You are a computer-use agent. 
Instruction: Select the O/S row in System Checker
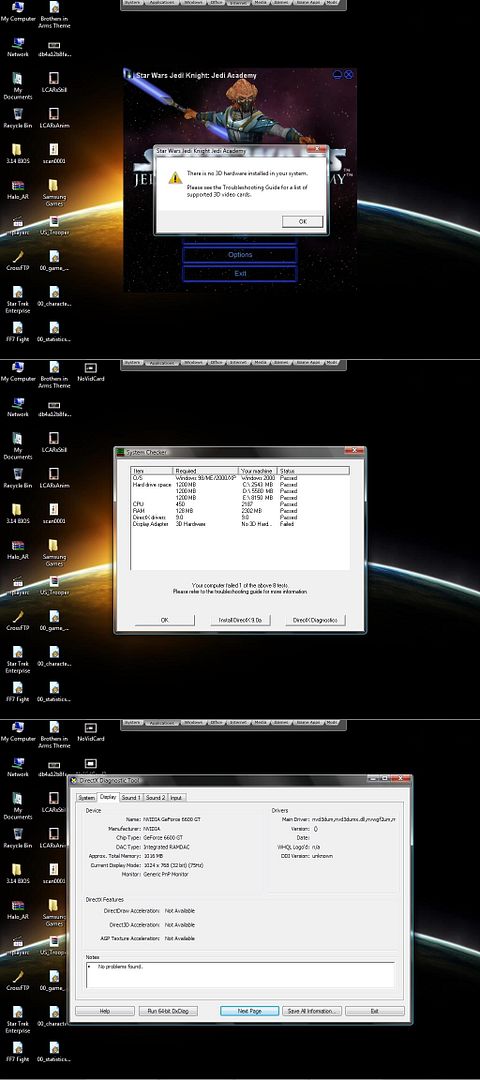pyautogui.click(x=240, y=477)
